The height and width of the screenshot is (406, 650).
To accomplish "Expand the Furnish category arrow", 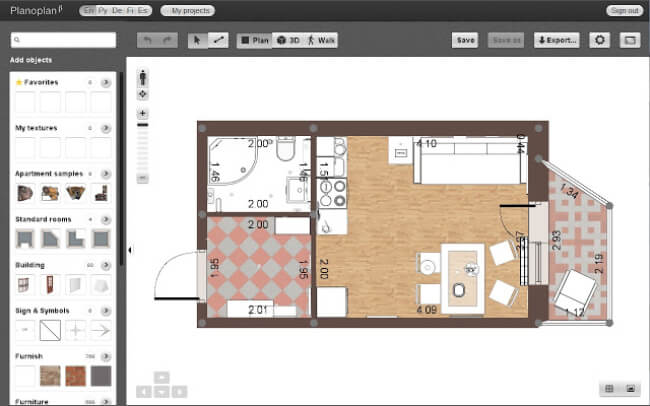I will pos(106,356).
